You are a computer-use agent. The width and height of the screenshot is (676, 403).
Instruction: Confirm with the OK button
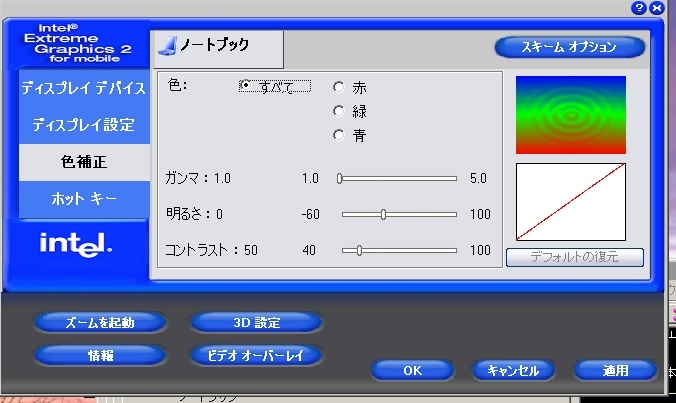(413, 371)
